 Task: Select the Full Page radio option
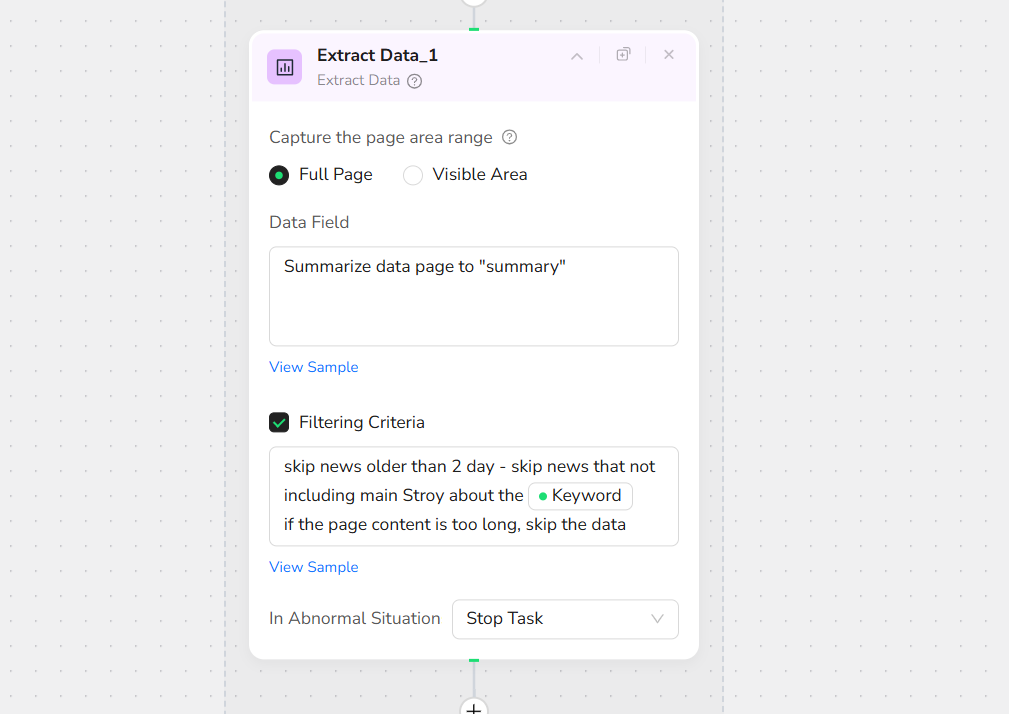pyautogui.click(x=279, y=175)
